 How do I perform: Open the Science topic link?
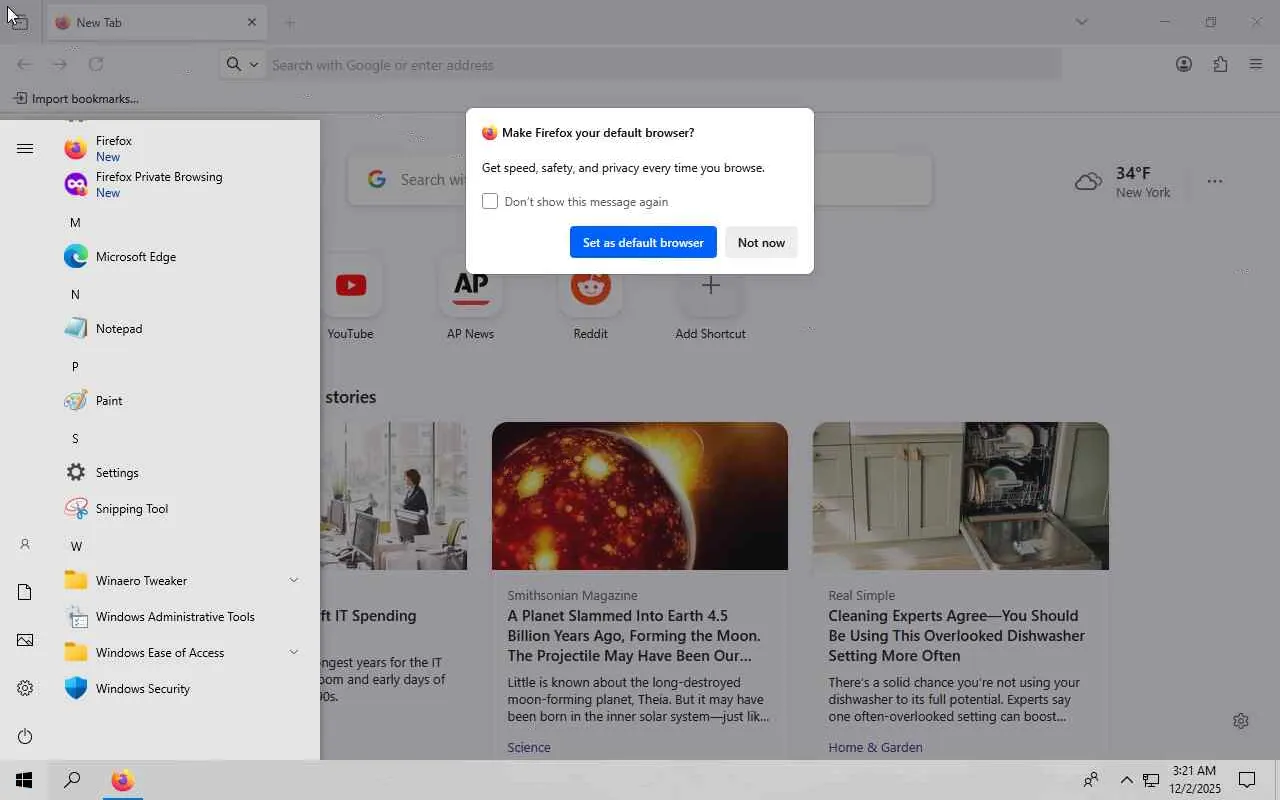click(529, 747)
